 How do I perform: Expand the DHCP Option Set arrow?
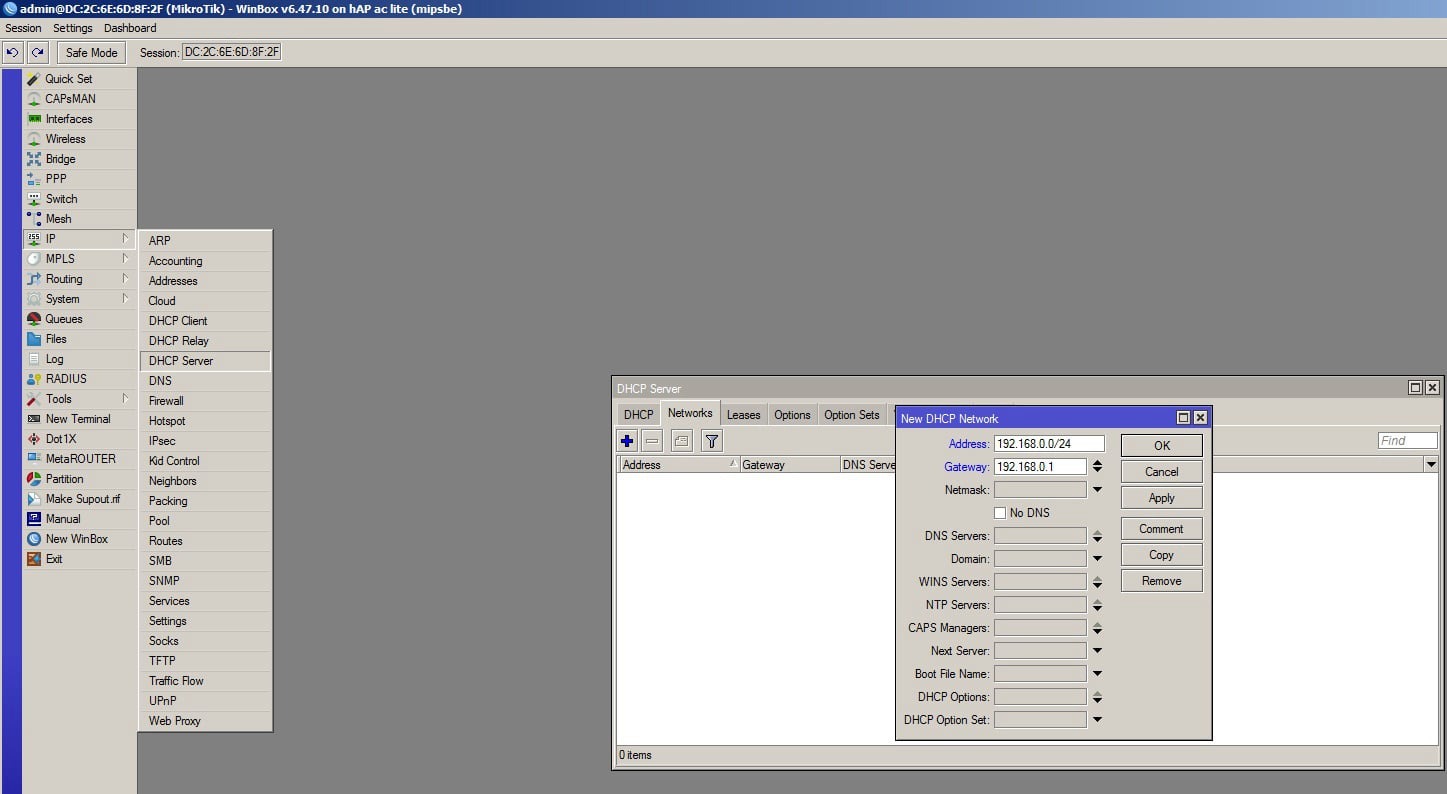coord(1097,720)
